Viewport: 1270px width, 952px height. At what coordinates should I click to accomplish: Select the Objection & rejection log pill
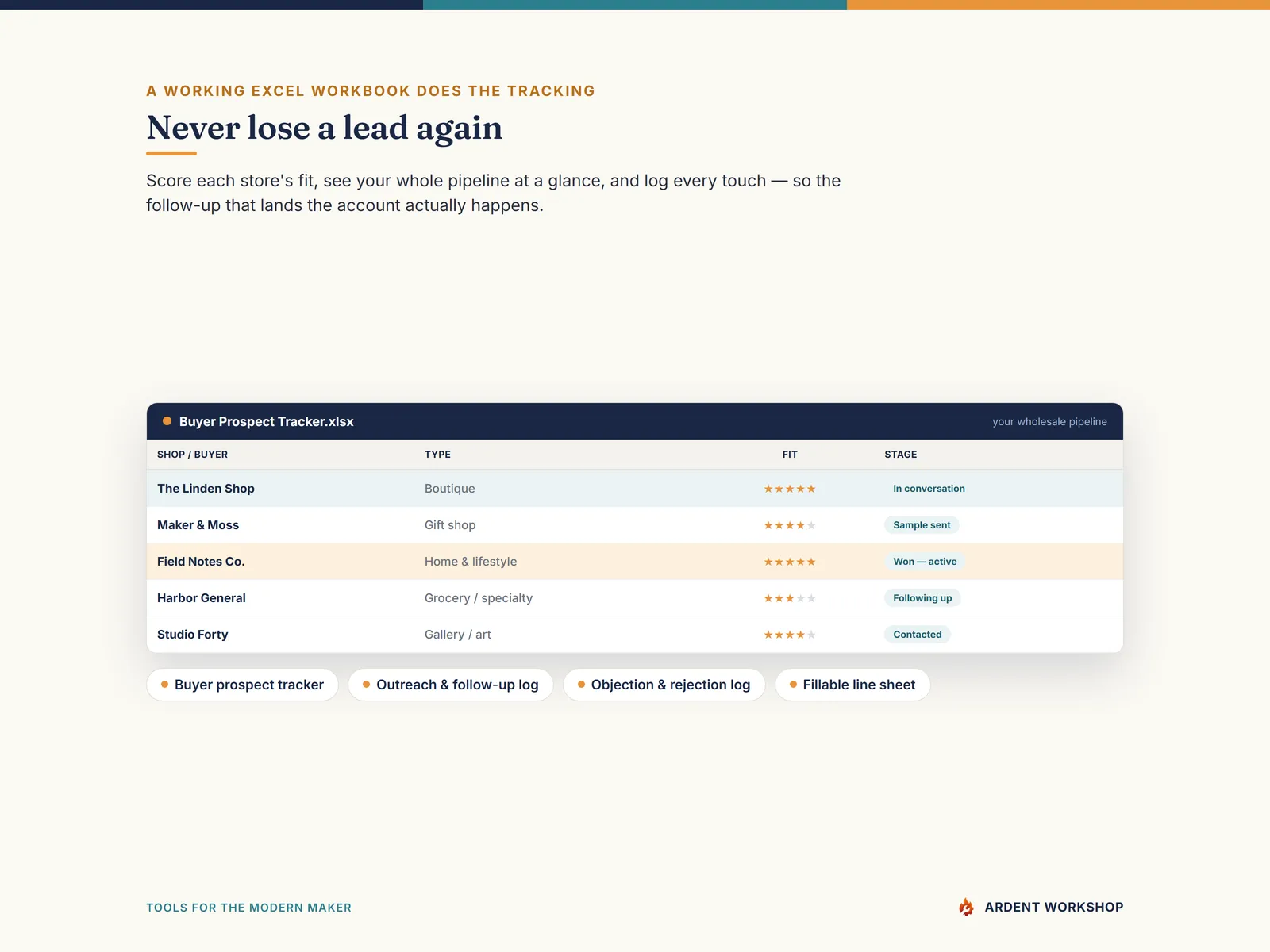point(664,685)
